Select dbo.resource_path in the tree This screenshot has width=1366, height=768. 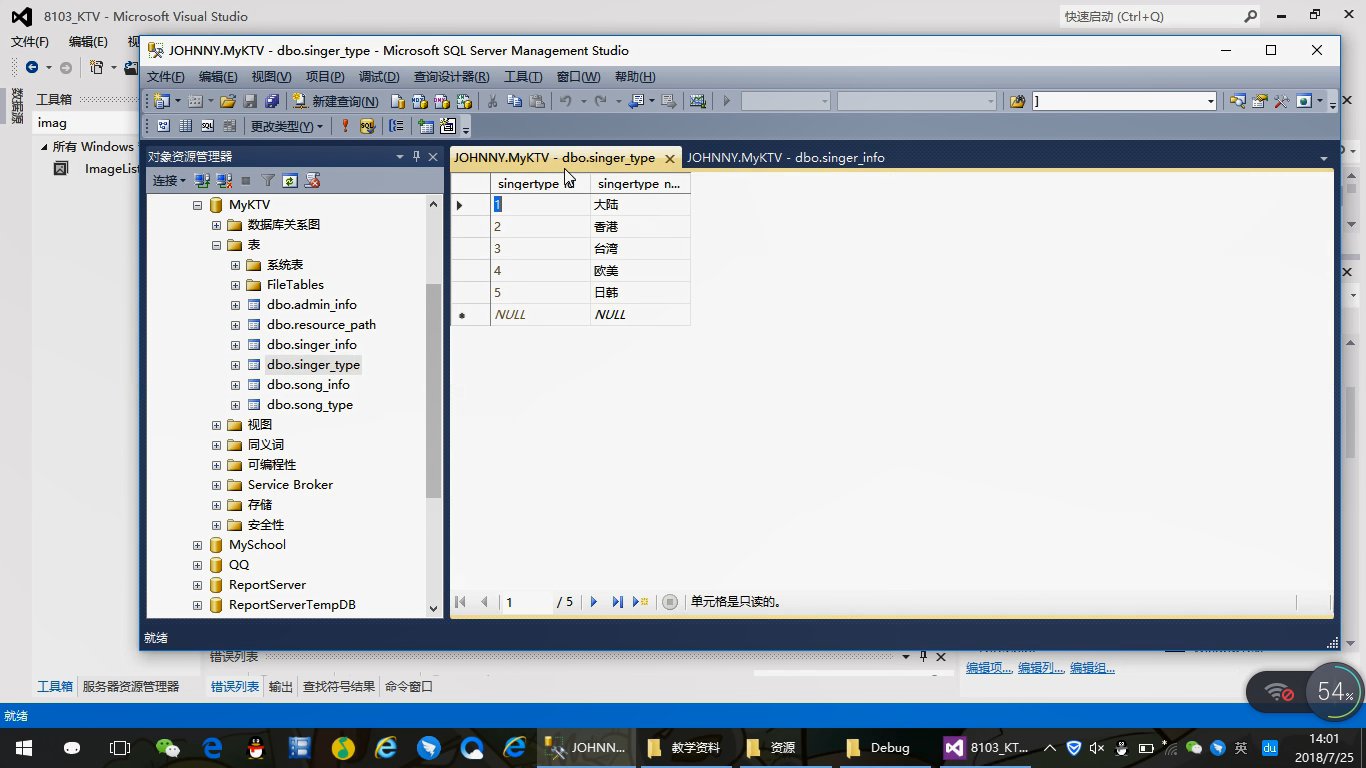point(321,325)
